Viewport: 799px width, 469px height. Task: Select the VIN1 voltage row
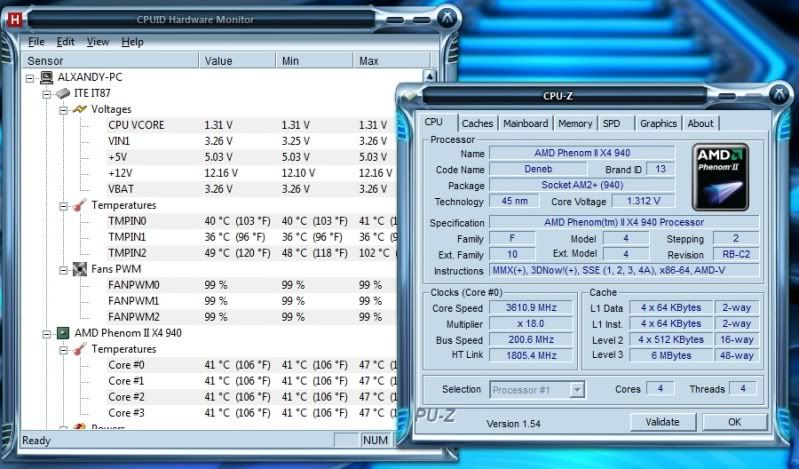click(x=251, y=141)
